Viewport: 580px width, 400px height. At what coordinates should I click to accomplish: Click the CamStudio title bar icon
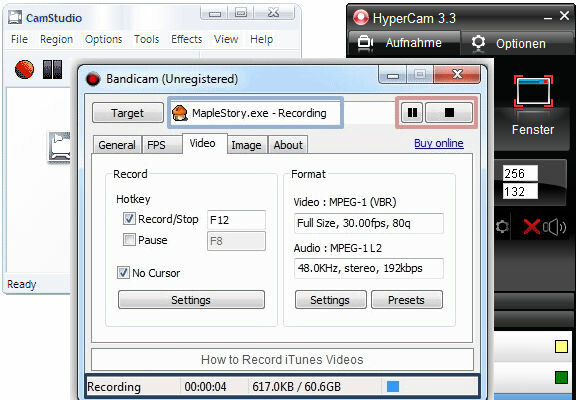coord(15,17)
